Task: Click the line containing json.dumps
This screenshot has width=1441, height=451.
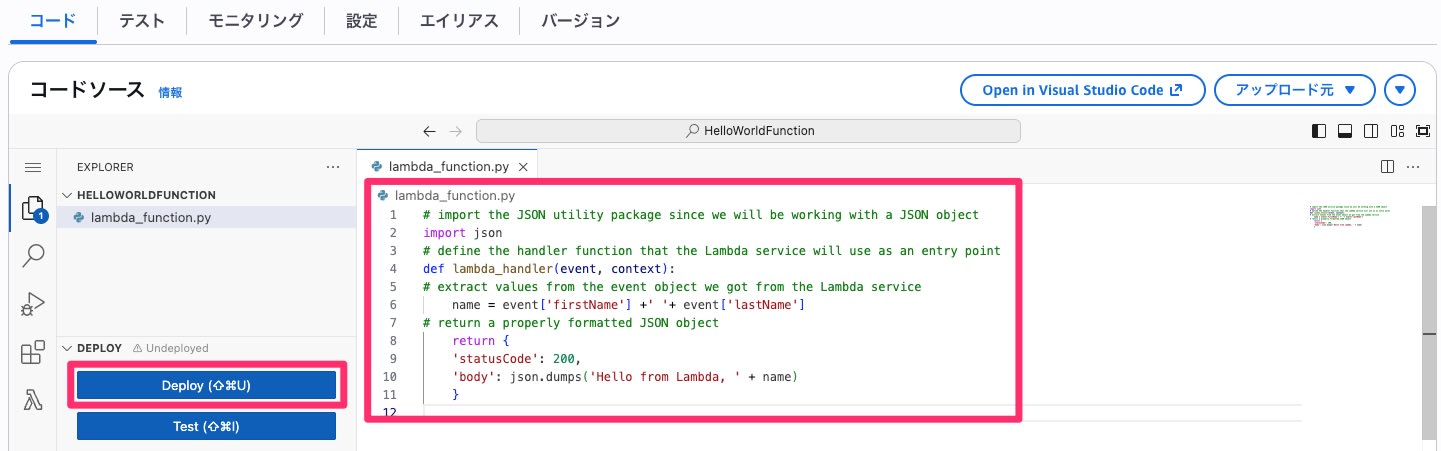Action: 624,376
